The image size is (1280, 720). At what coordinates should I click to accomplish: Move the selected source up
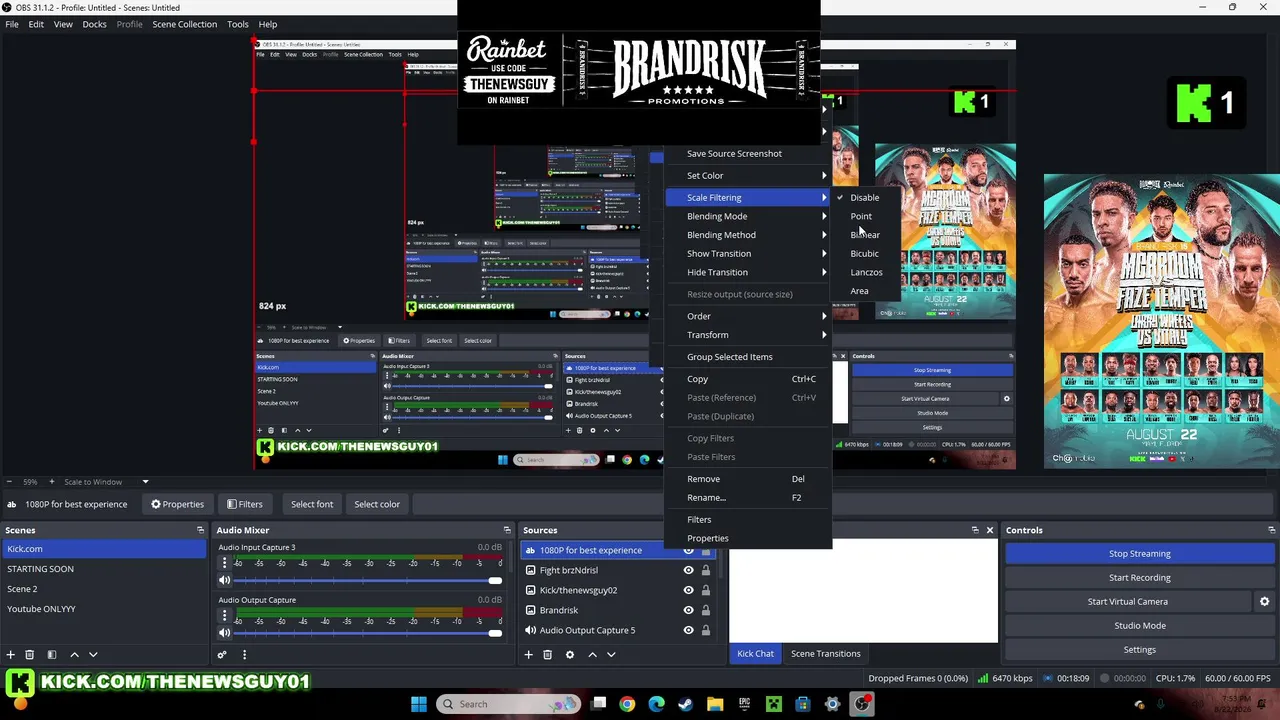[x=592, y=655]
